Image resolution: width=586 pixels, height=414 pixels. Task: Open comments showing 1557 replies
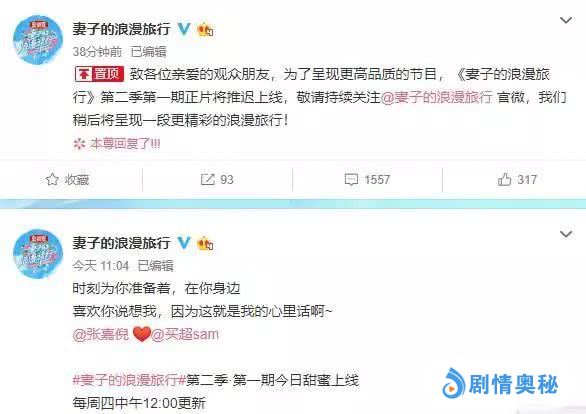[367, 180]
